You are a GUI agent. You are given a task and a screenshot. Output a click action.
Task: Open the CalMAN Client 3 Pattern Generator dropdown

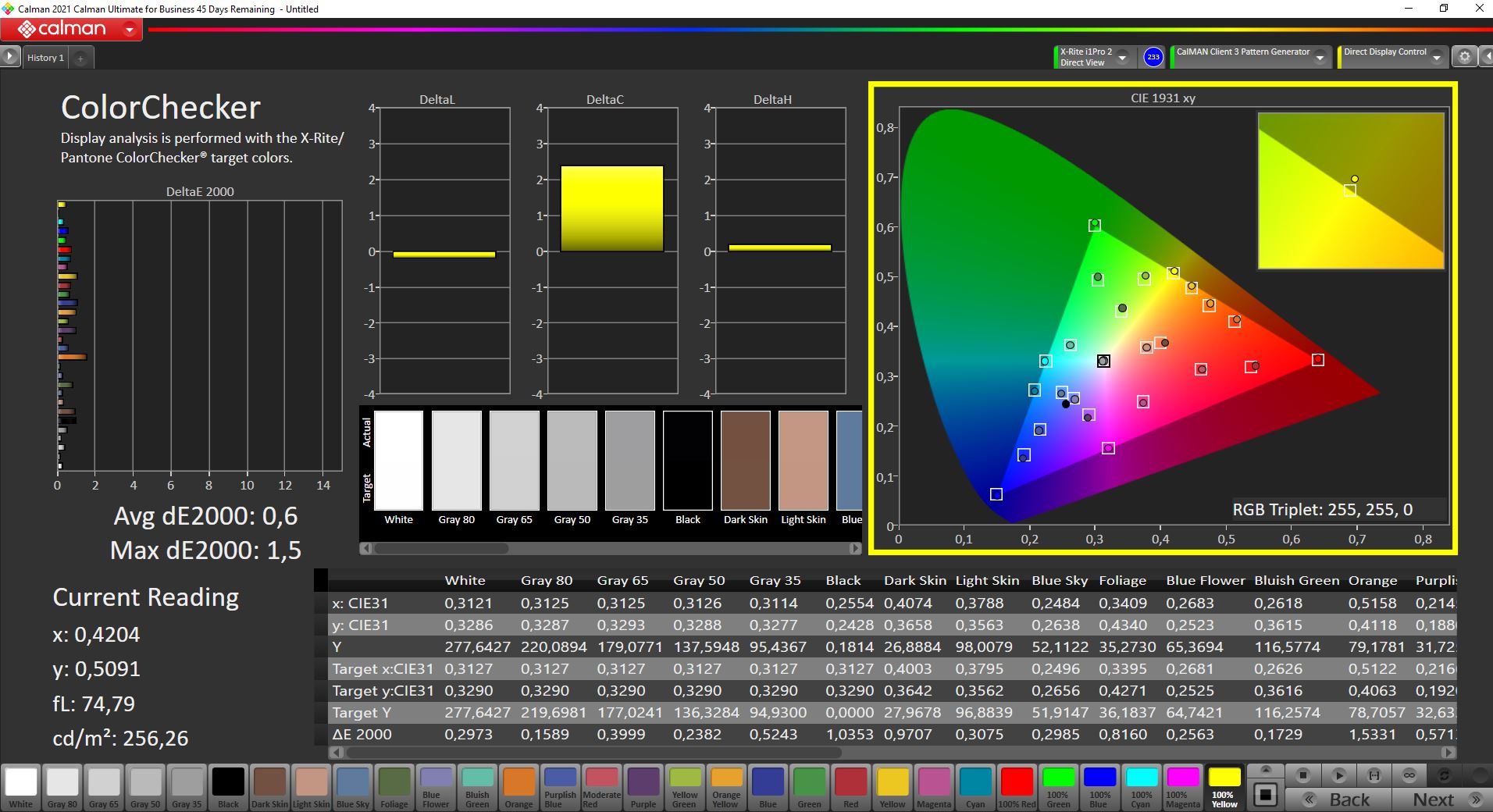(x=1320, y=58)
